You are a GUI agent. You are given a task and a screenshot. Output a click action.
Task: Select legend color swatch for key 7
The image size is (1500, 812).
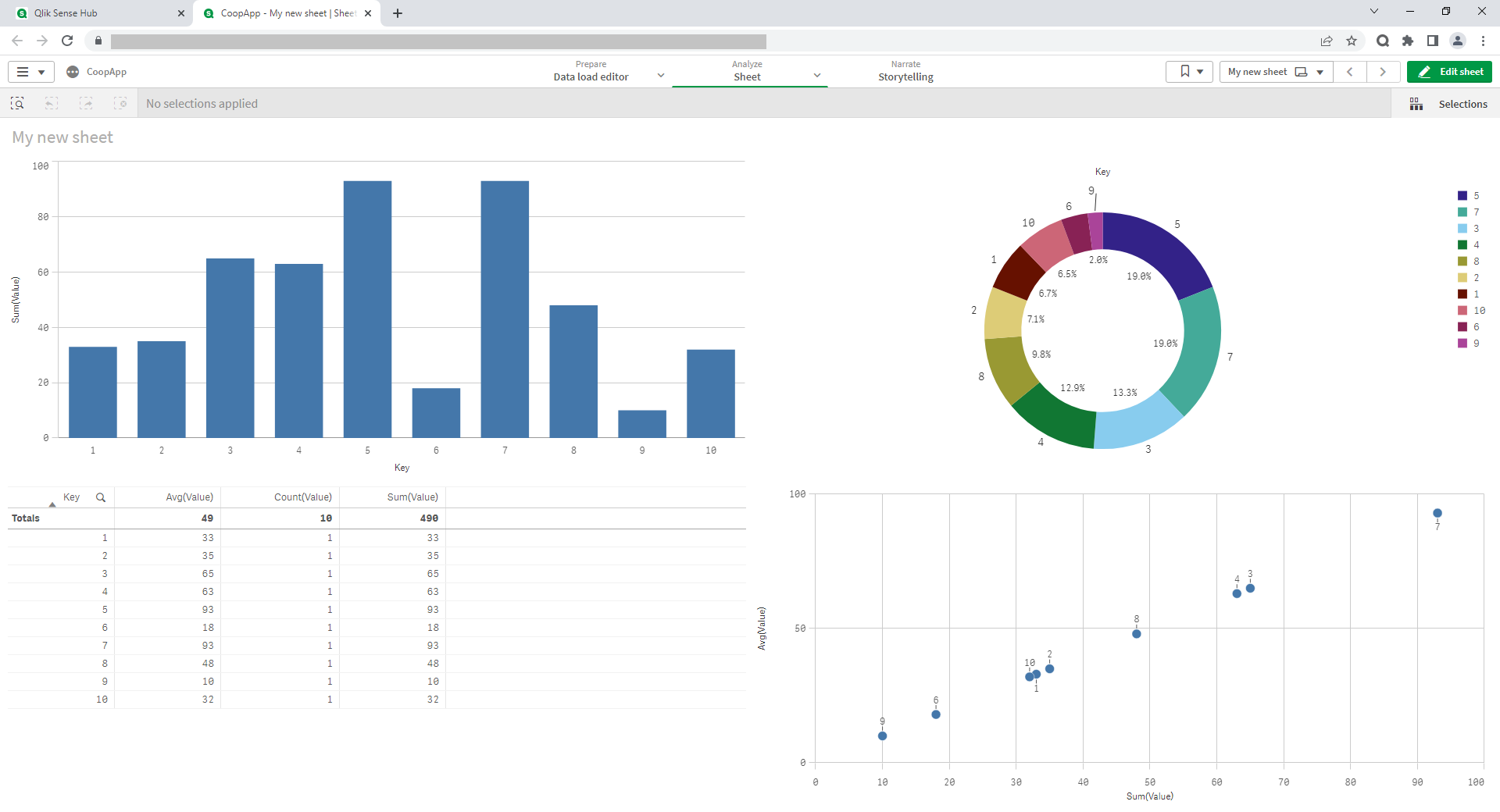(1462, 212)
